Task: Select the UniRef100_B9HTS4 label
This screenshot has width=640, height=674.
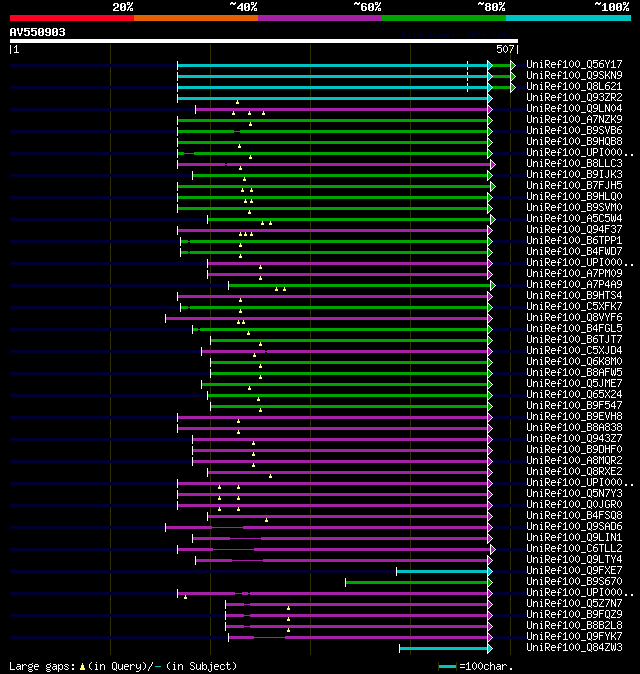Action: tap(574, 296)
